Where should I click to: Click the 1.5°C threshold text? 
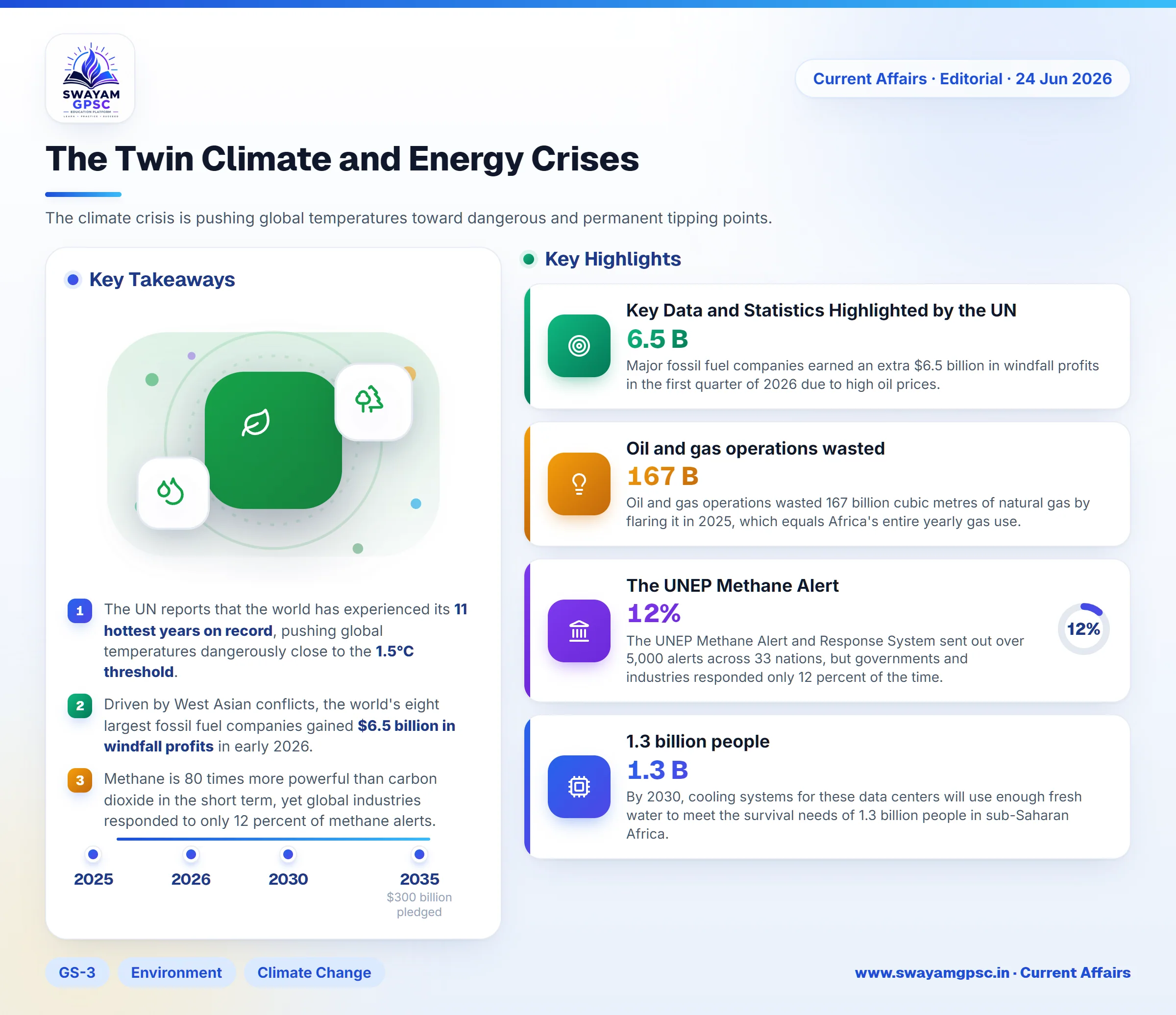coord(258,661)
